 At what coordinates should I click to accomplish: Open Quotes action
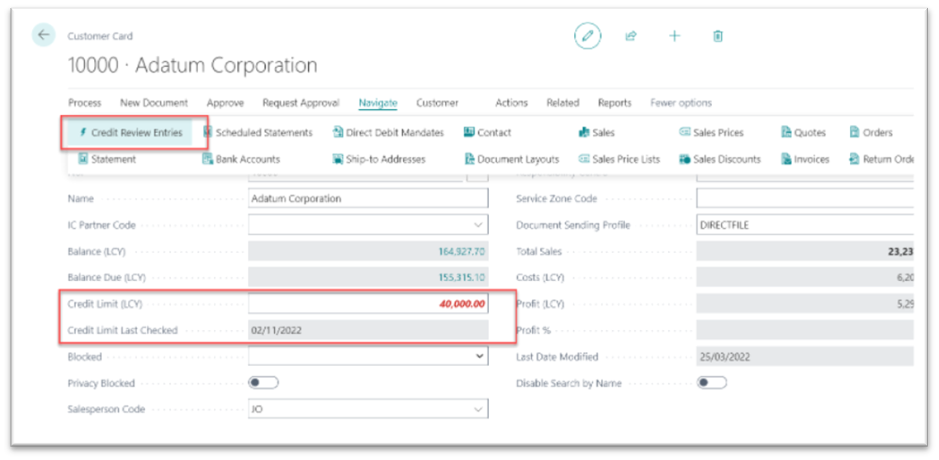click(804, 133)
